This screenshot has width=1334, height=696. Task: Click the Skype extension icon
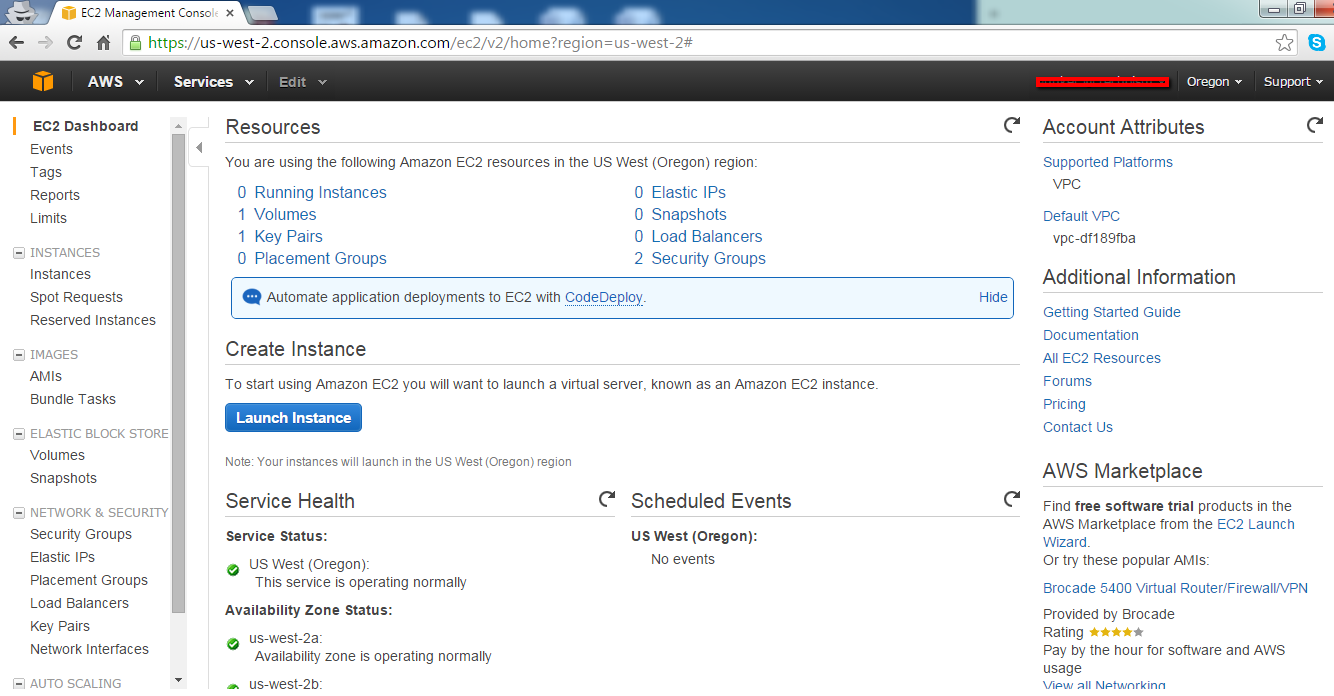(x=1317, y=42)
